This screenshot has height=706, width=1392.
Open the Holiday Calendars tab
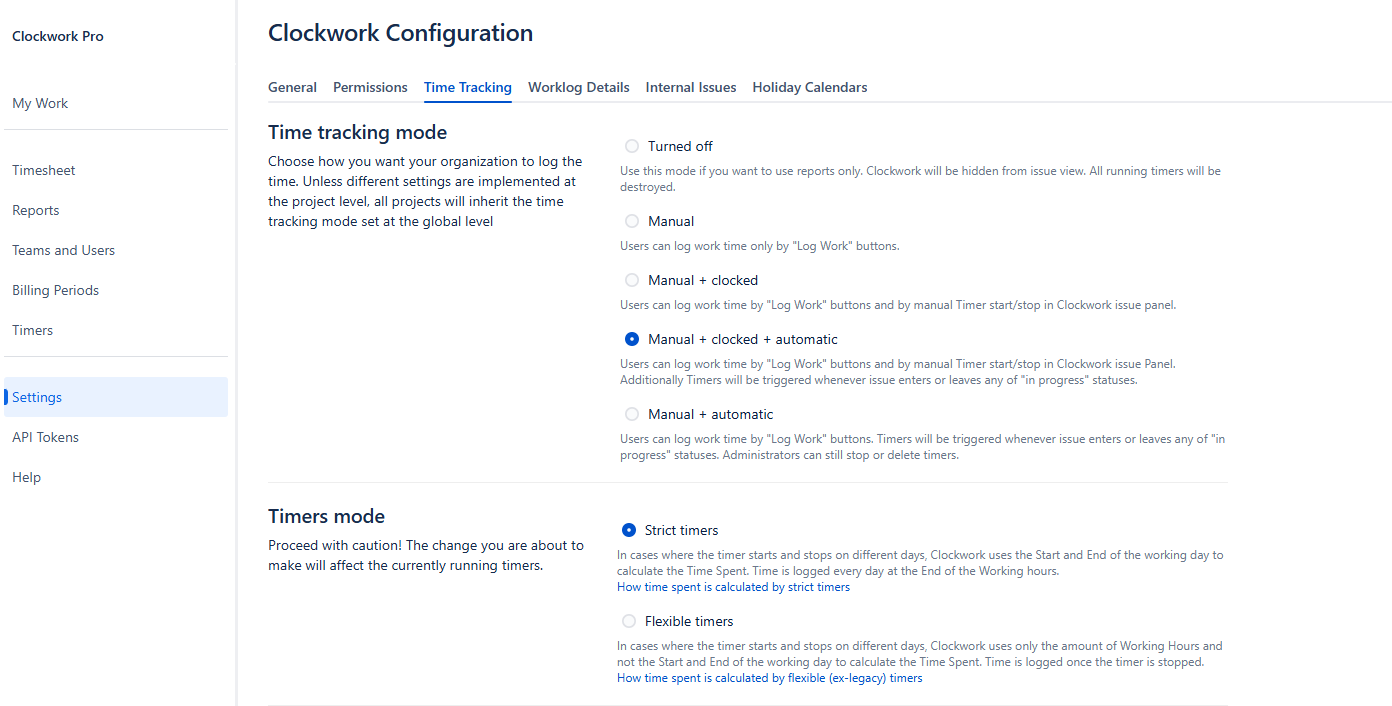point(810,87)
